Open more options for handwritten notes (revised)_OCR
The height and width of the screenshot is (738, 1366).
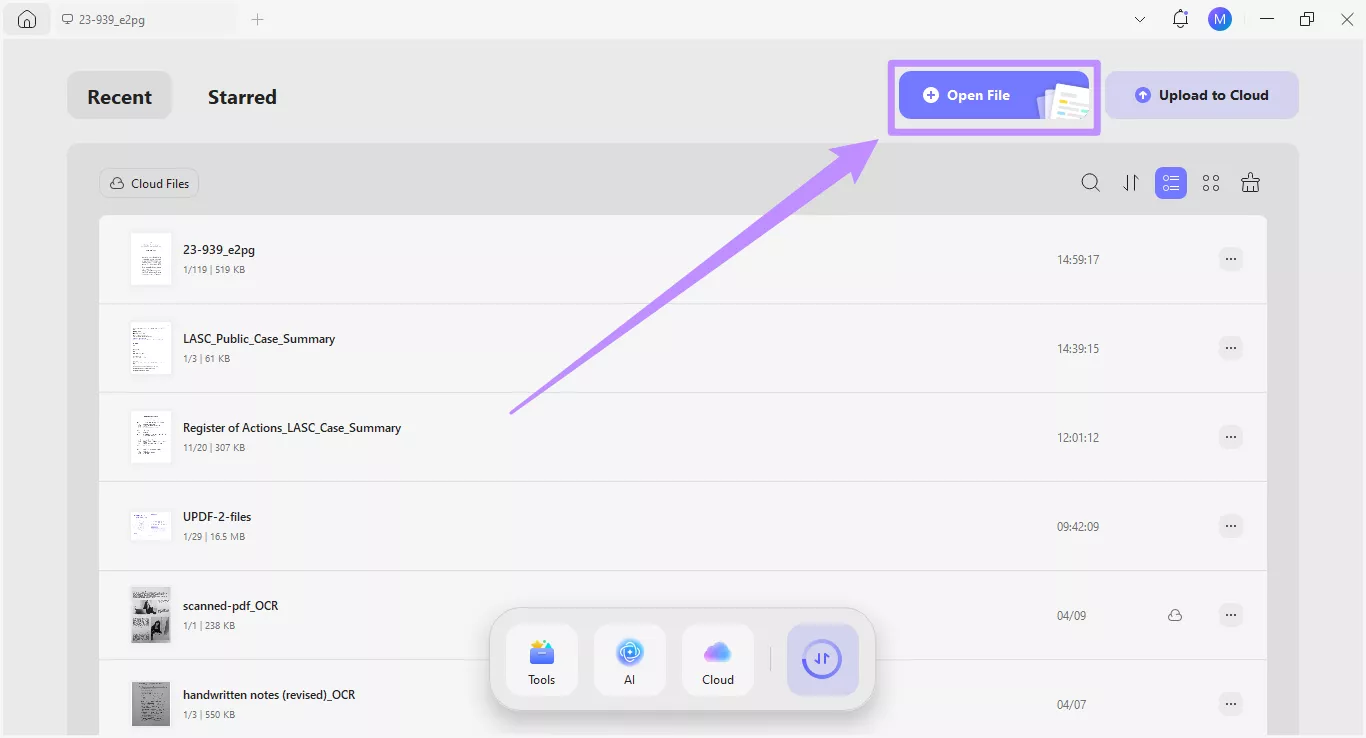coord(1231,704)
